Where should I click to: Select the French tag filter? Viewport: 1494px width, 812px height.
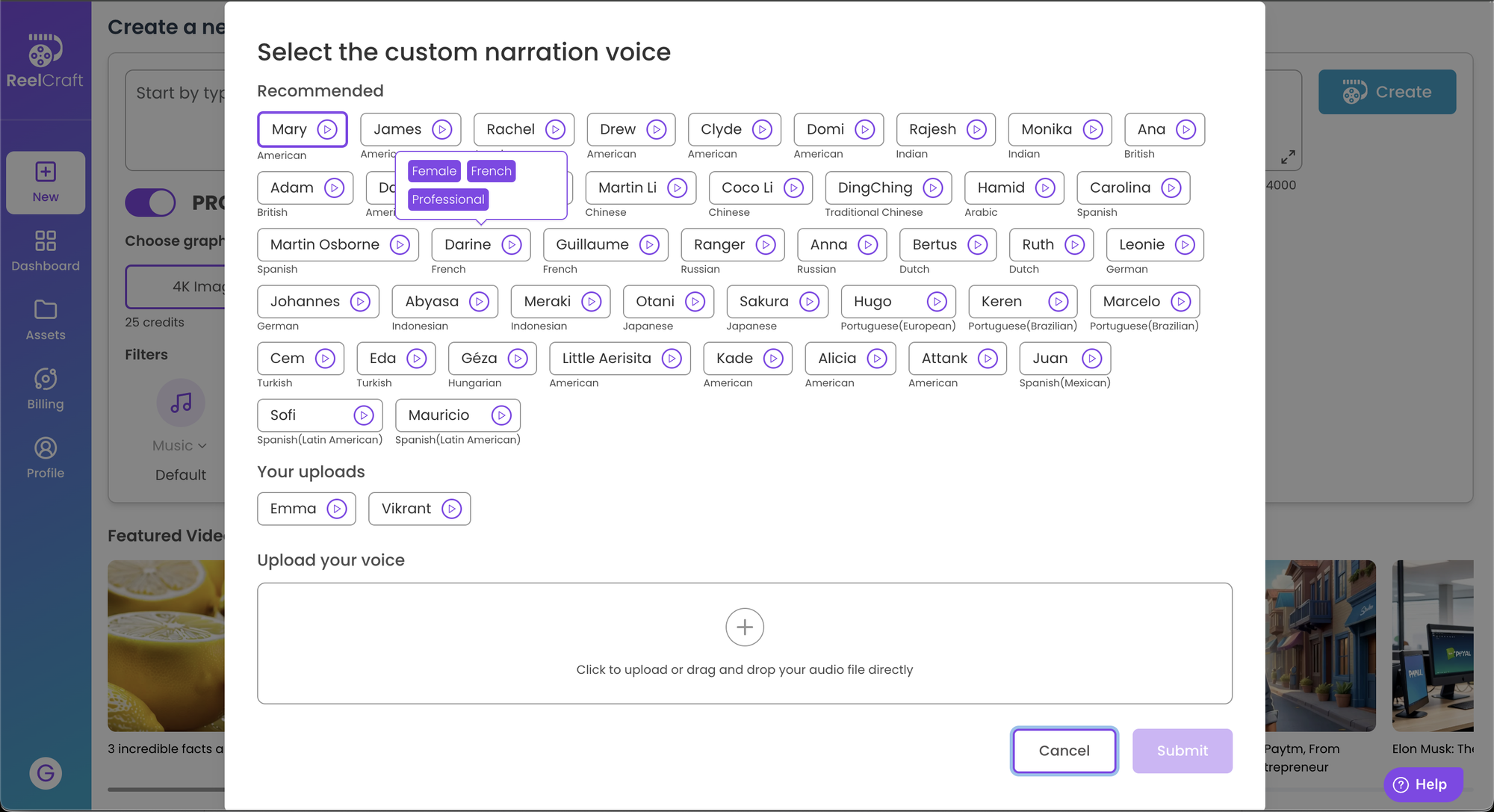point(491,170)
